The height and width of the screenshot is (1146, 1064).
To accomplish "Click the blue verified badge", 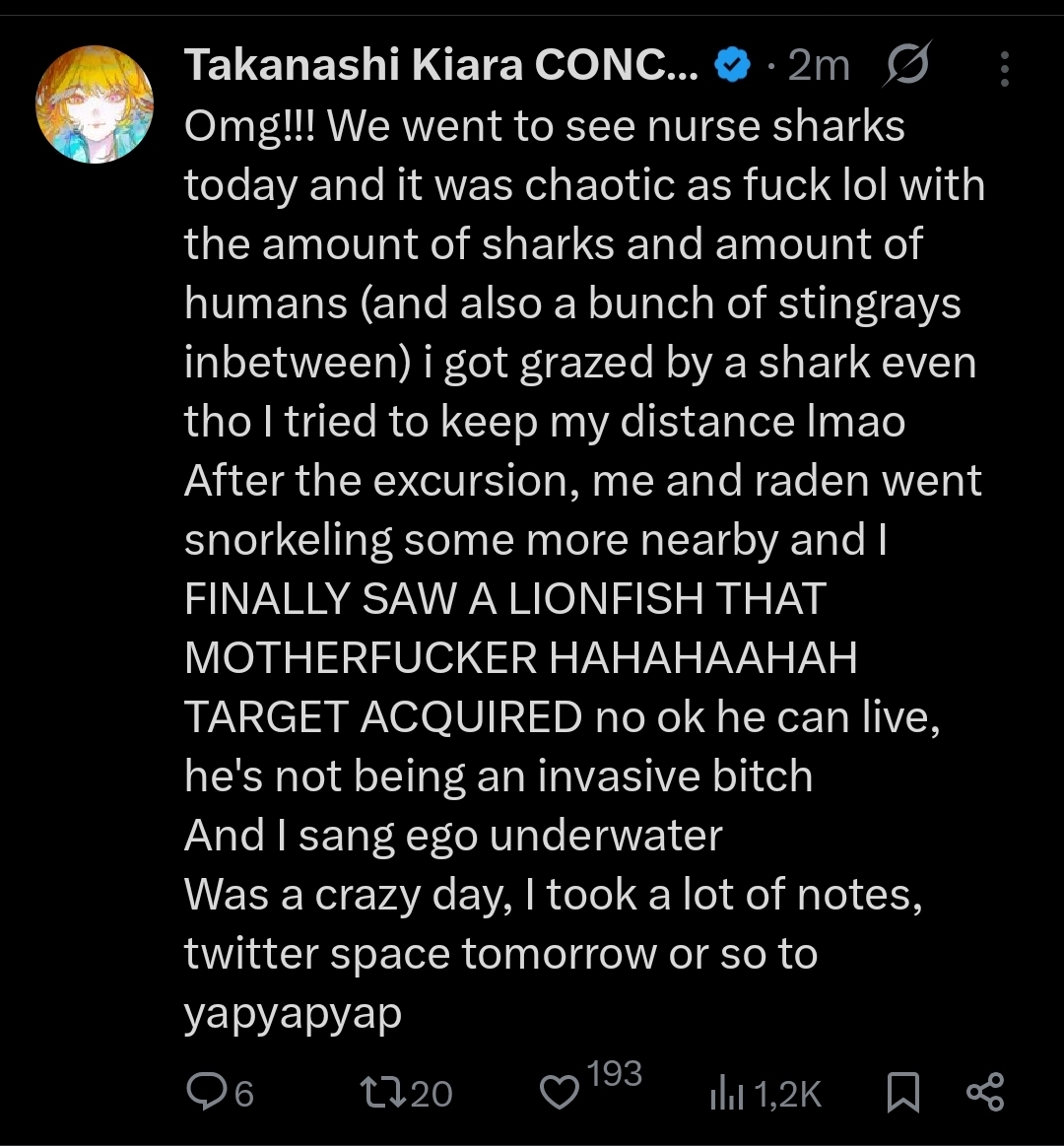I will coord(732,67).
